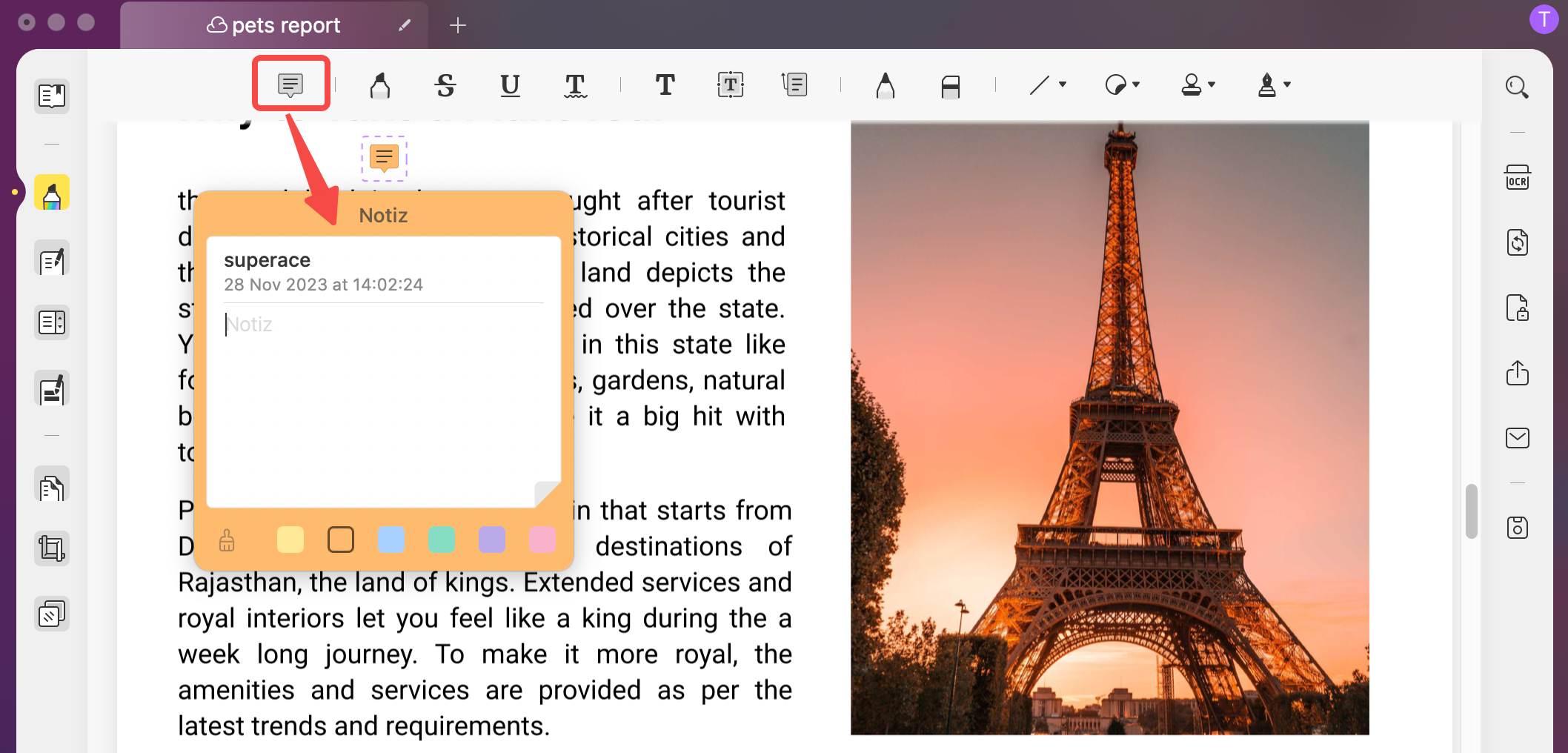Run OCR text recognition
The width and height of the screenshot is (1568, 753).
pyautogui.click(x=1517, y=178)
